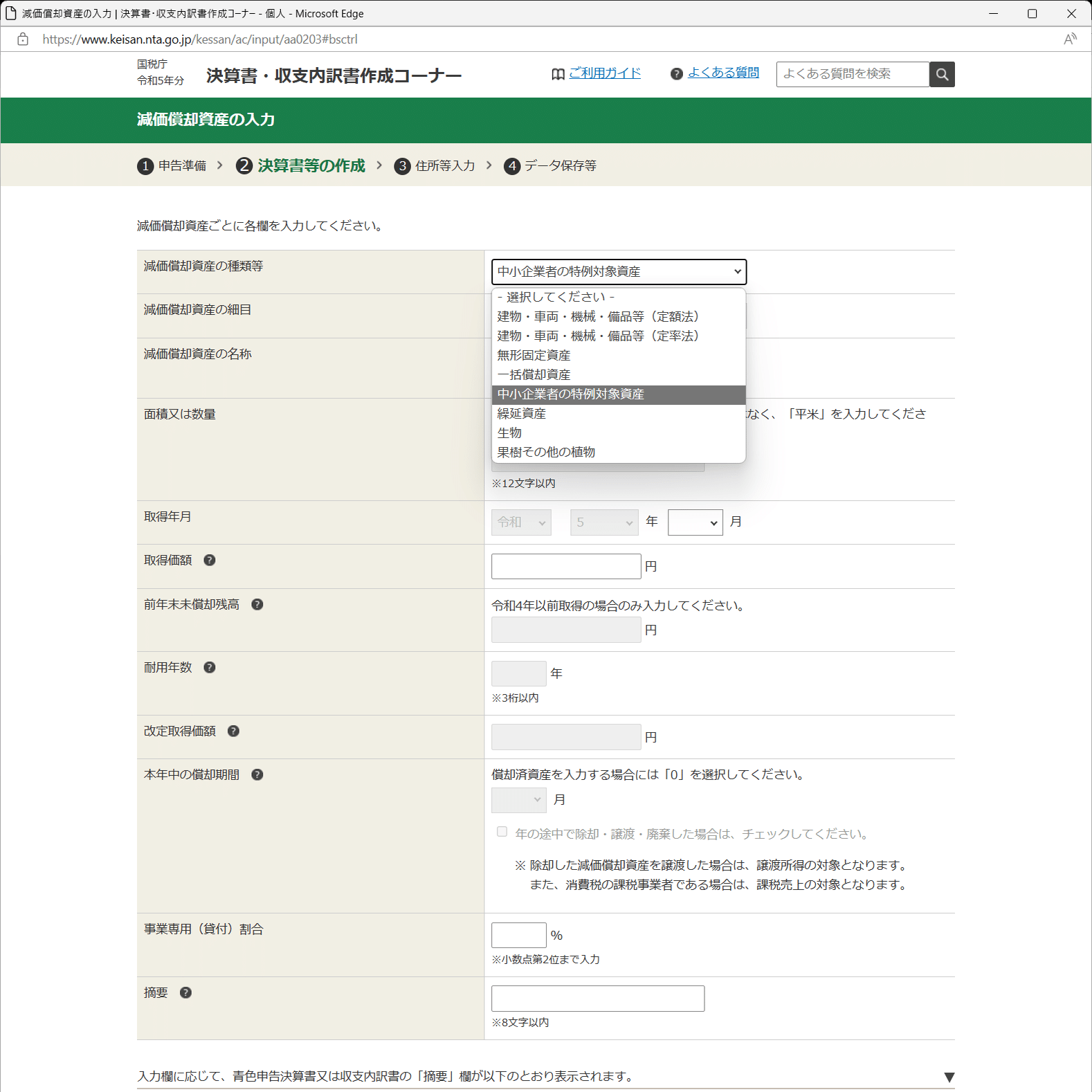This screenshot has width=1092, height=1092.
Task: Maximize the Edge window
Action: tap(1032, 13)
